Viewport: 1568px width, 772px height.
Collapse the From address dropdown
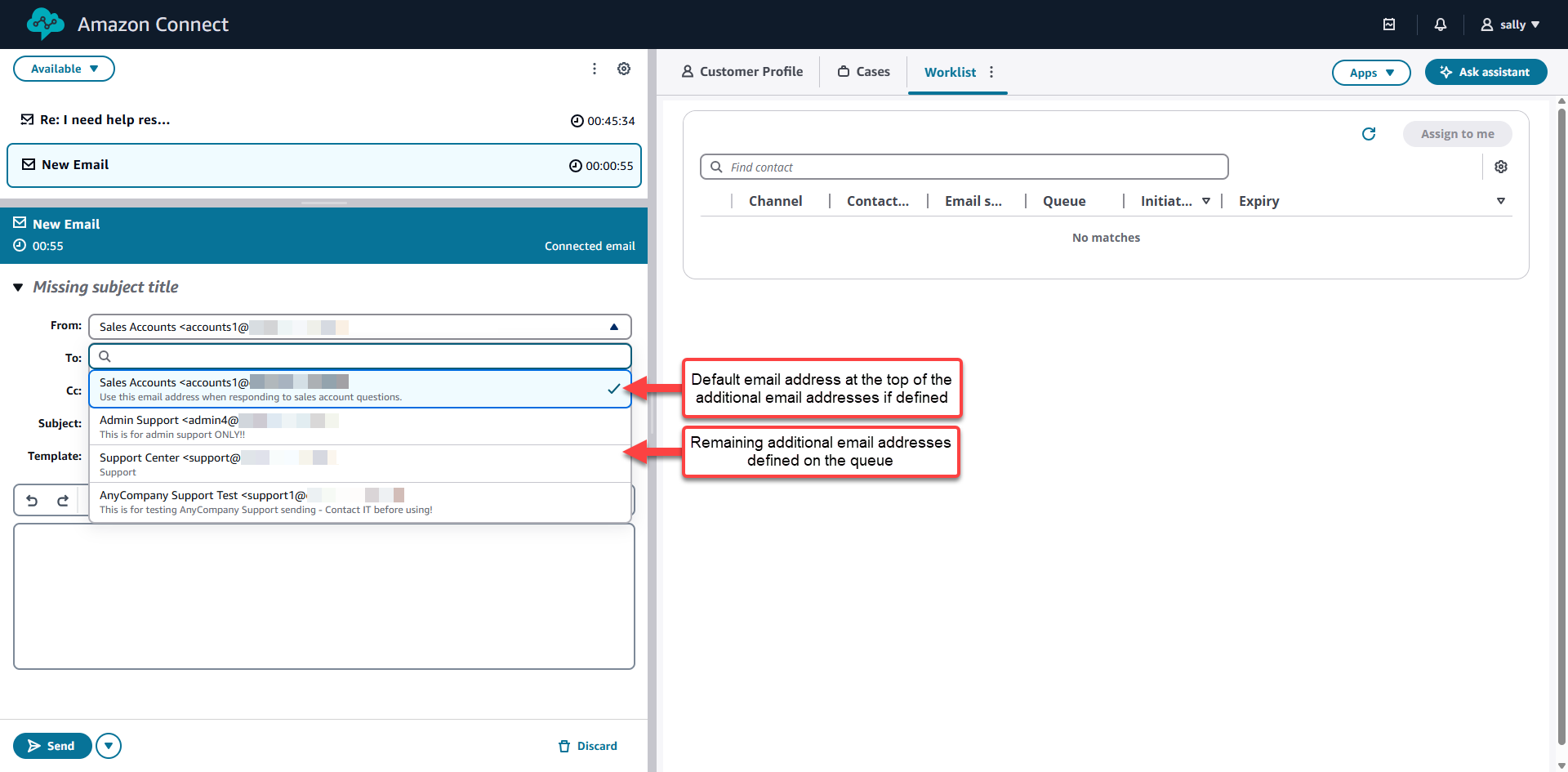pos(614,326)
